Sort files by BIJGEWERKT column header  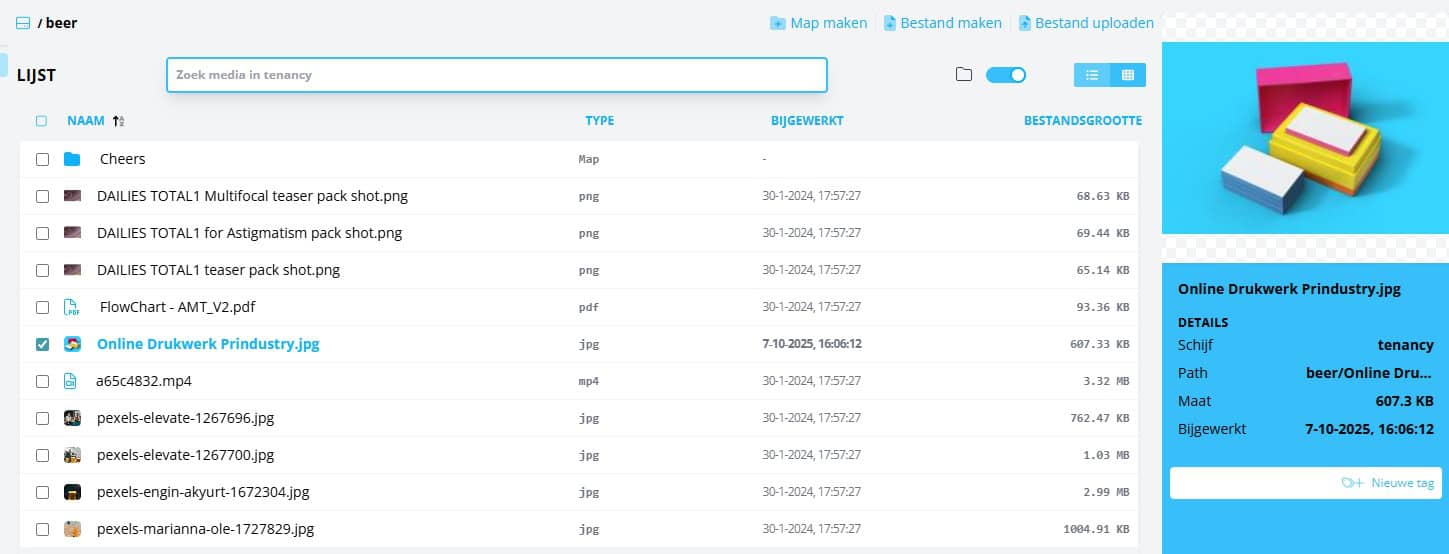click(806, 121)
